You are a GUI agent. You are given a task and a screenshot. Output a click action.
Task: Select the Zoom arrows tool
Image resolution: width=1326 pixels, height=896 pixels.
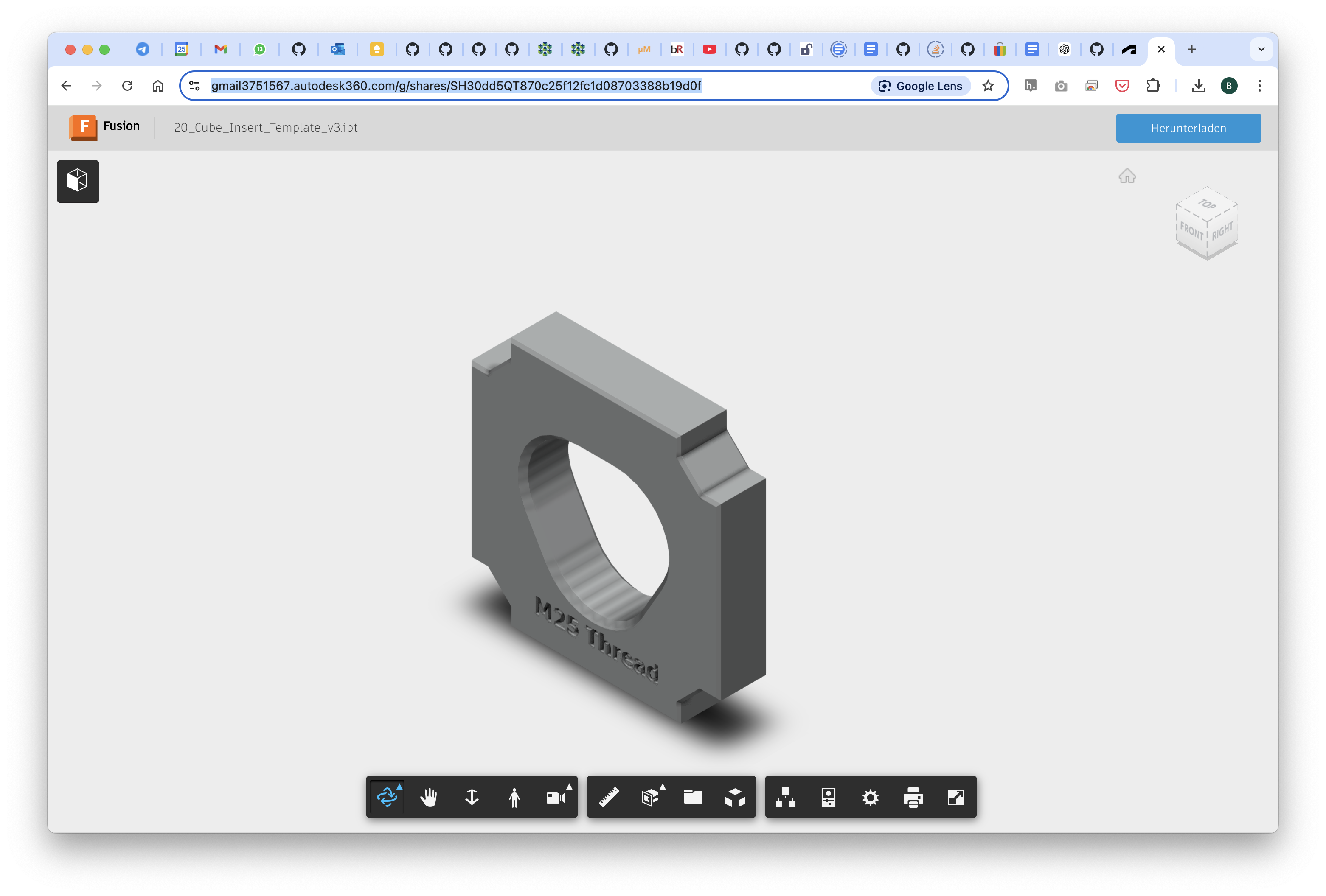472,797
